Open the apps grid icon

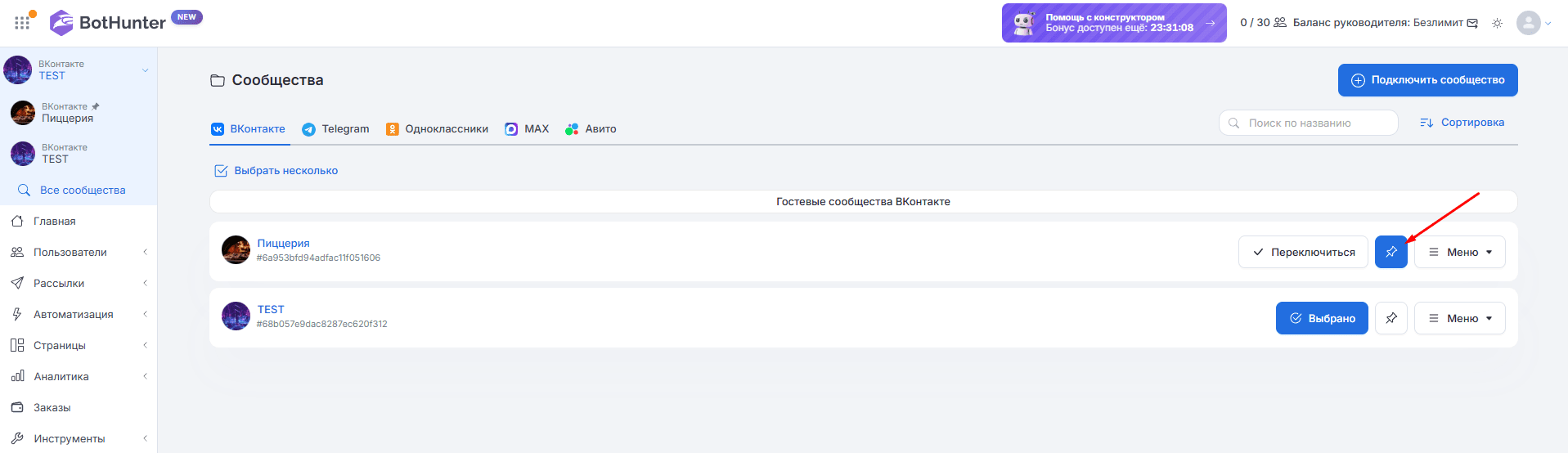[22, 23]
